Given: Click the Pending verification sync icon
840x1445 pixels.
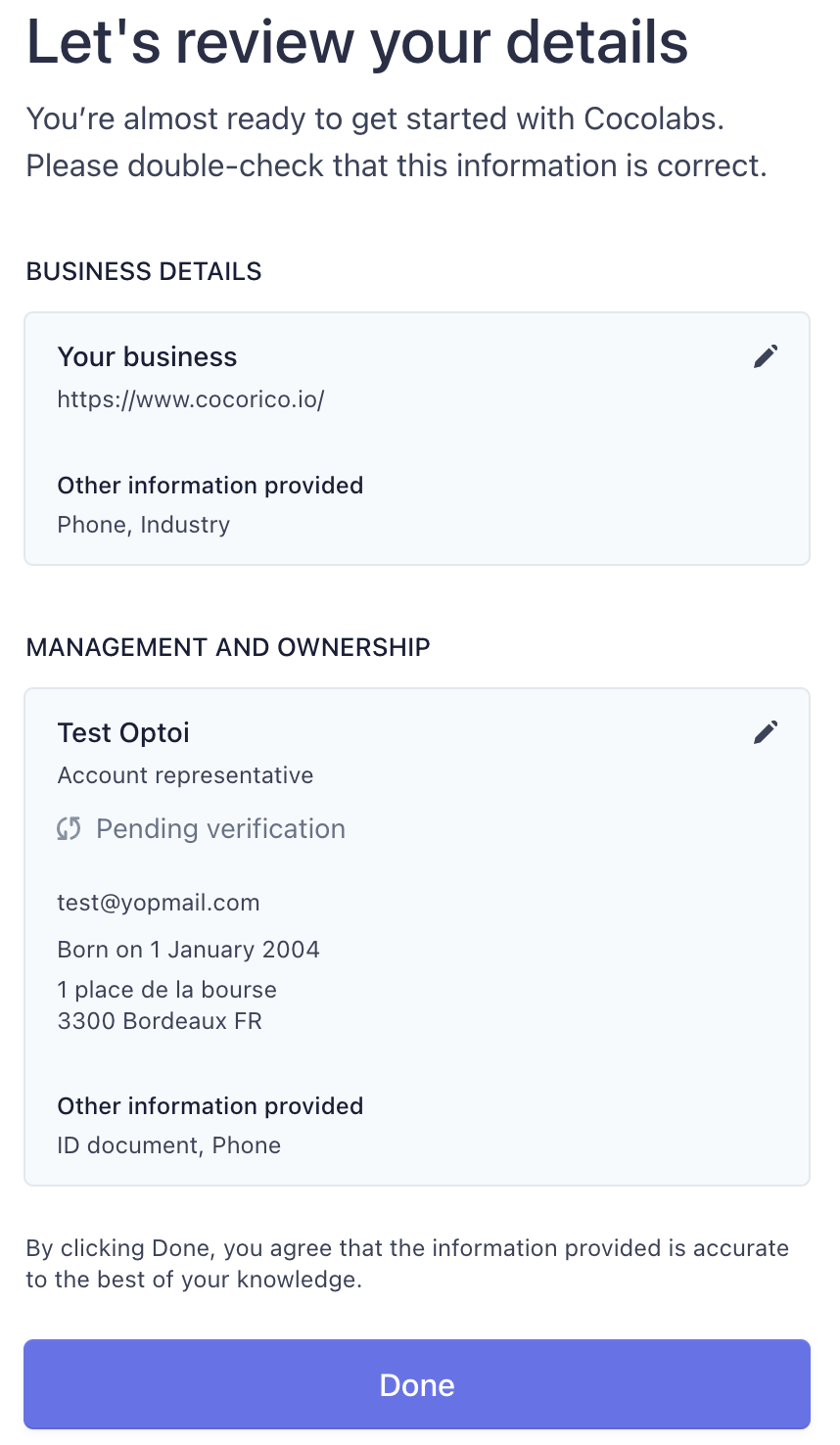Looking at the screenshot, I should click(69, 829).
